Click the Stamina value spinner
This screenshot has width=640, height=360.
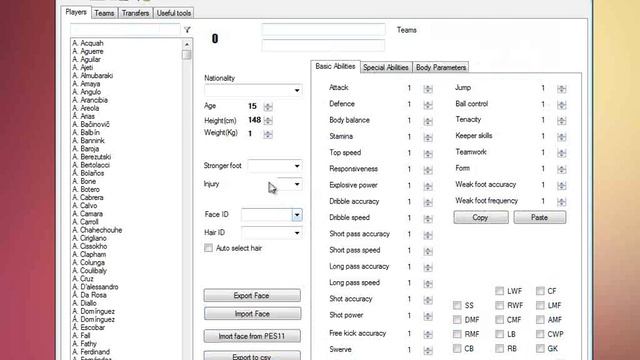click(428, 138)
